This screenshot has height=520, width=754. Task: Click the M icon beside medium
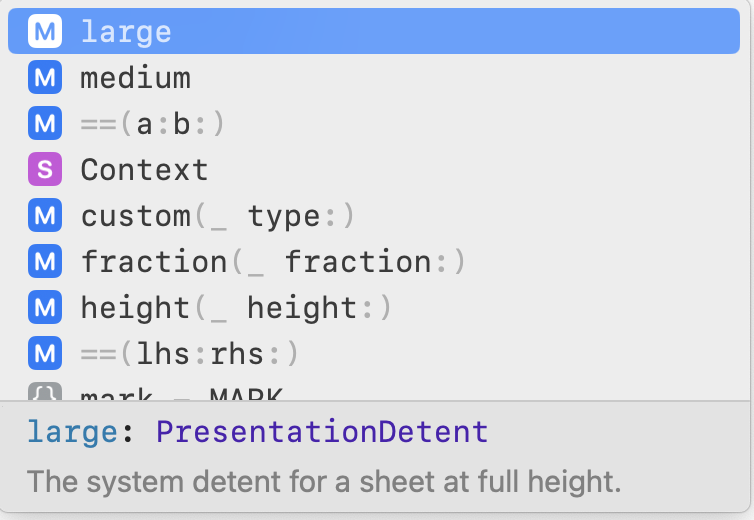tap(45, 77)
